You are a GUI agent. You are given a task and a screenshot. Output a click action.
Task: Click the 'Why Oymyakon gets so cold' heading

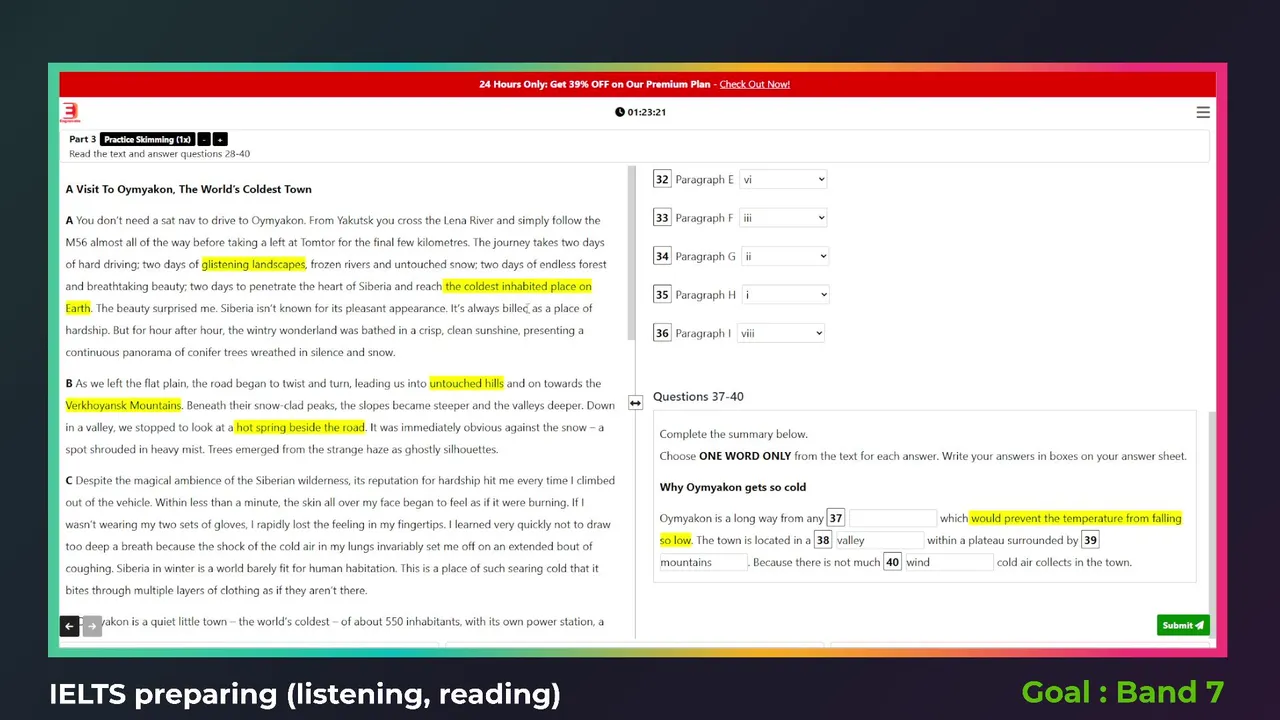click(x=733, y=487)
